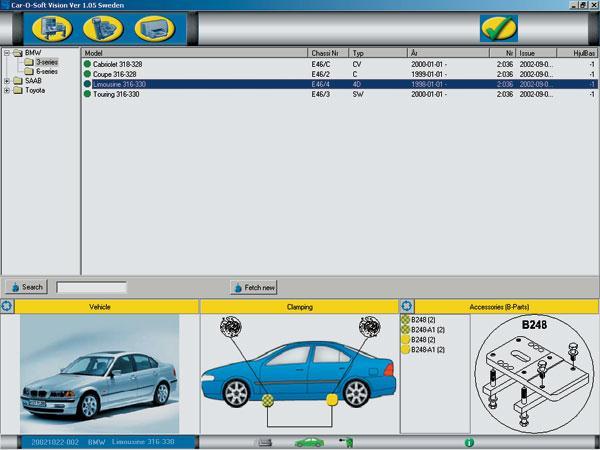Focus the search text field
600x450 pixels.
tap(91, 287)
